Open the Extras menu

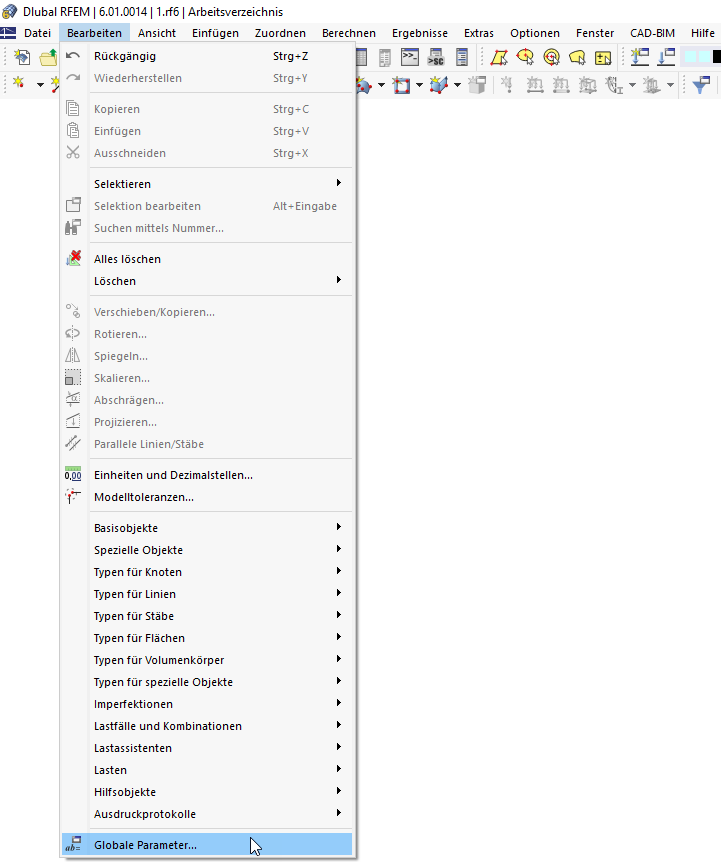click(479, 33)
